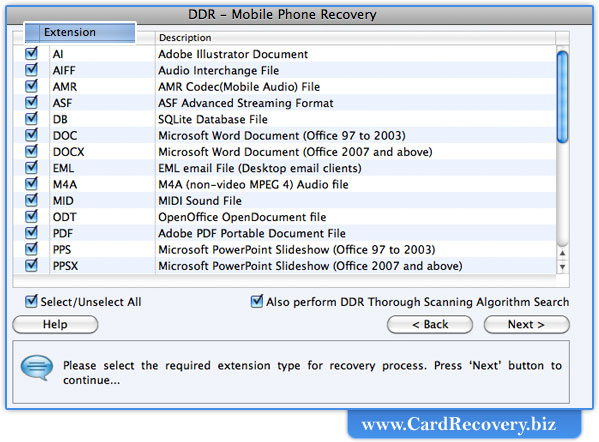Uncheck the PDF extension checkbox
Screen dimensions: 599x442
31,232
